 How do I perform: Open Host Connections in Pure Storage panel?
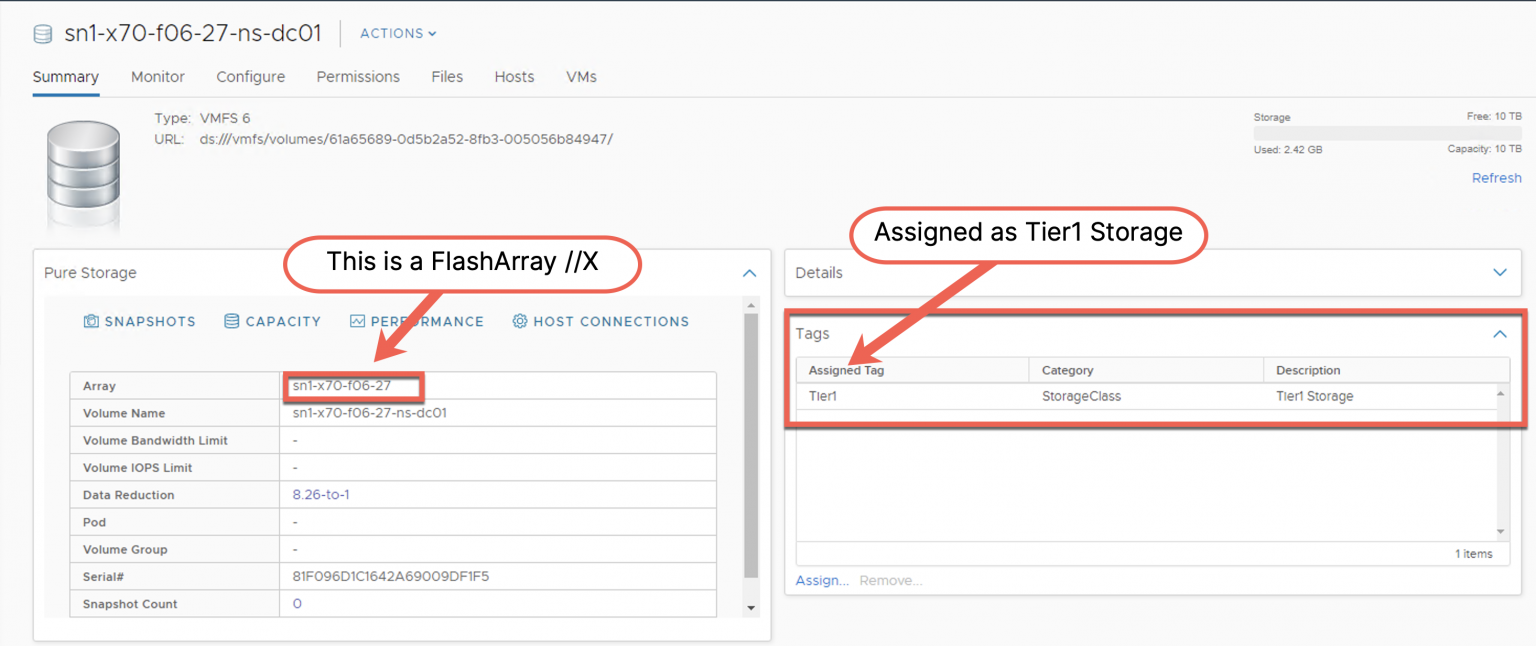point(600,321)
